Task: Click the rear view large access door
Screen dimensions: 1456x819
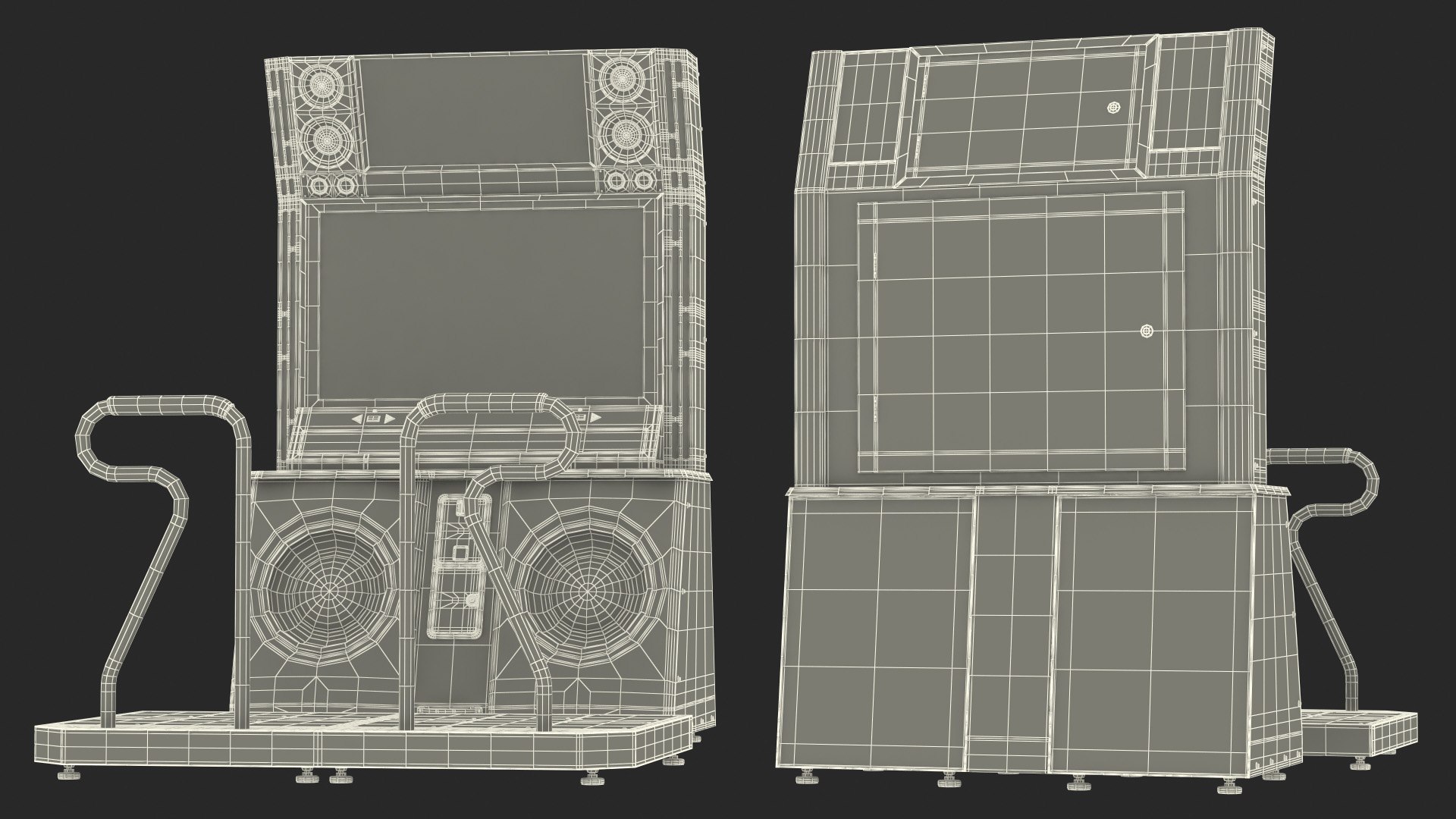Action: 1020,331
